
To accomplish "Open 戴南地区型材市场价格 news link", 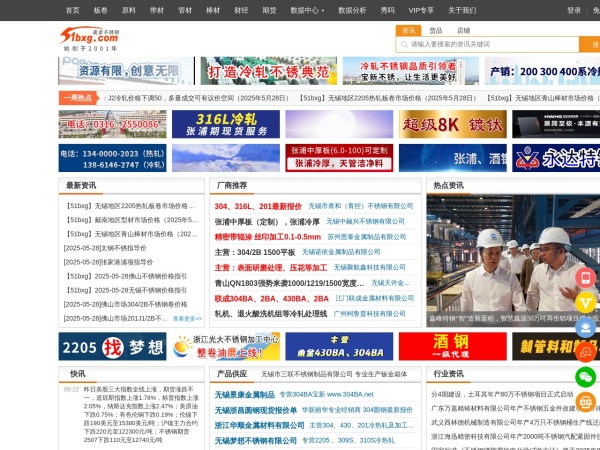I will click(x=131, y=220).
